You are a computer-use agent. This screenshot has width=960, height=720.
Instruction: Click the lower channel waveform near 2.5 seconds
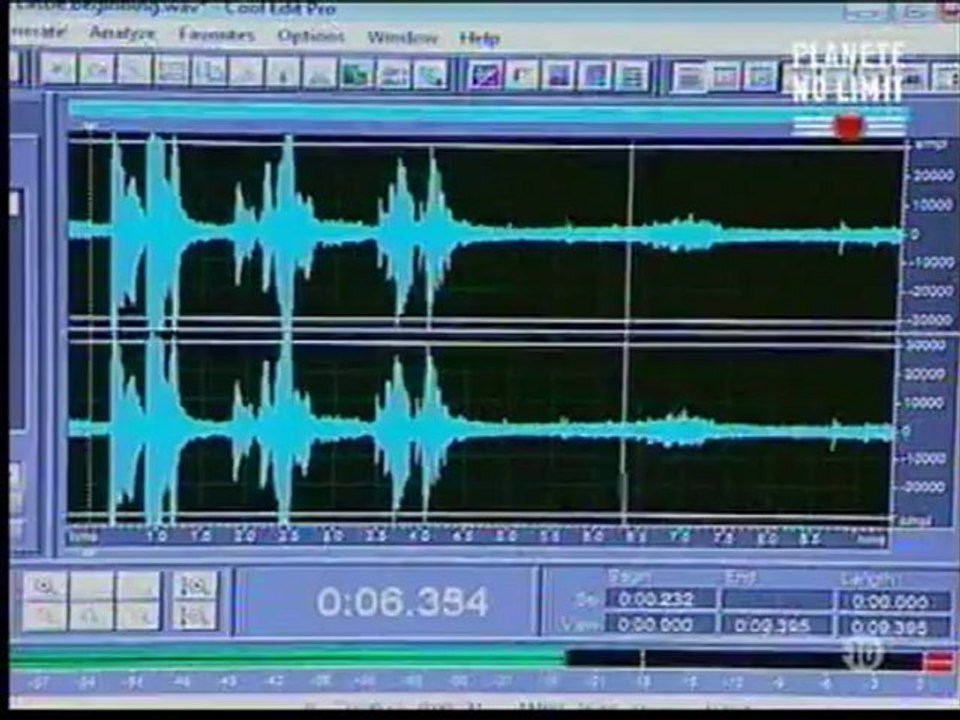point(285,429)
